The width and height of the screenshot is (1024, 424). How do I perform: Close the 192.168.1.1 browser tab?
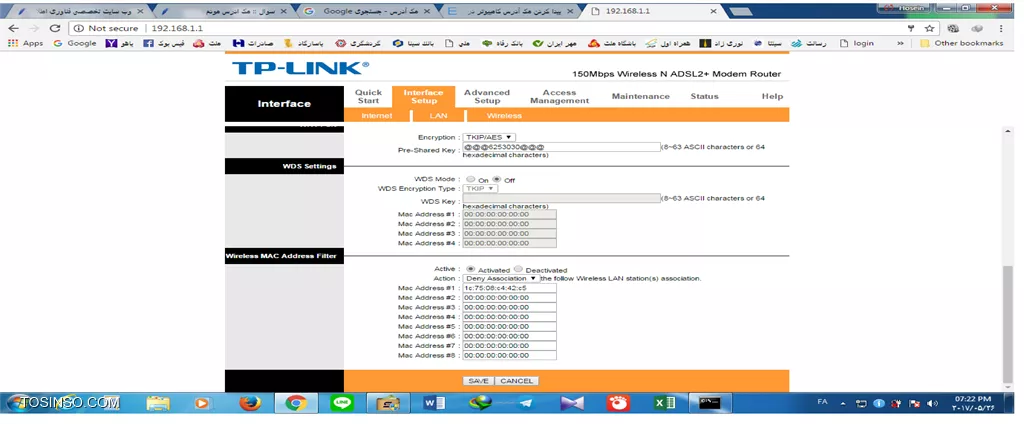[x=713, y=11]
